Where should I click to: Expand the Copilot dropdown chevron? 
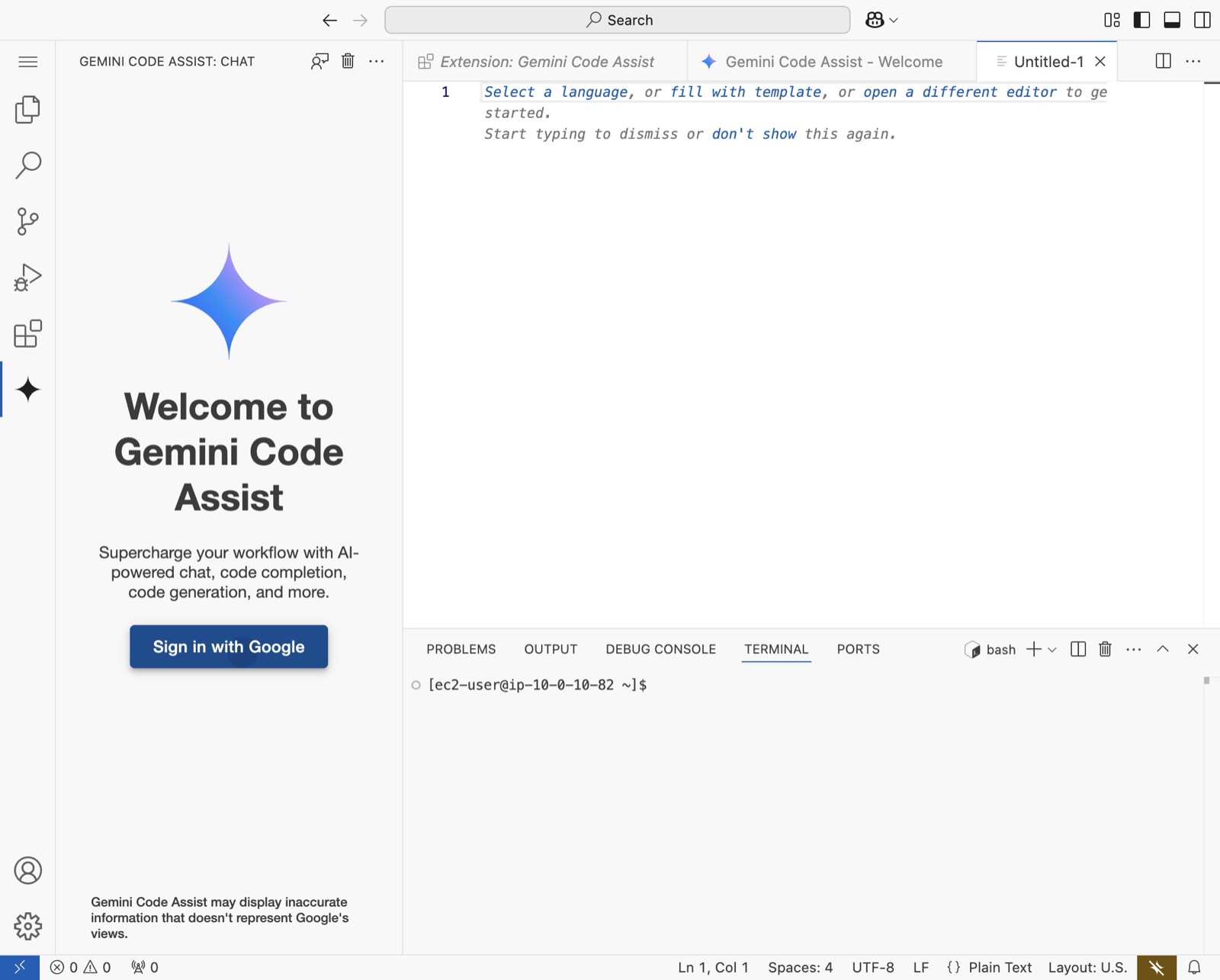[x=894, y=21]
